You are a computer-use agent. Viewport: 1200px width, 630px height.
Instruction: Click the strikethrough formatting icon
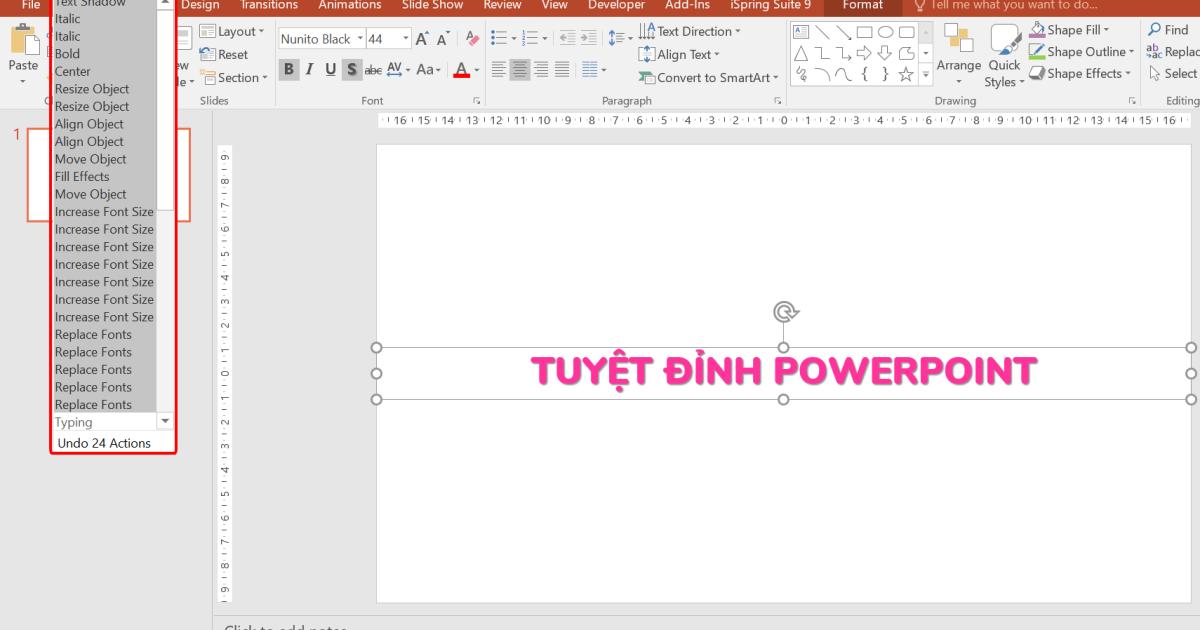[373, 70]
